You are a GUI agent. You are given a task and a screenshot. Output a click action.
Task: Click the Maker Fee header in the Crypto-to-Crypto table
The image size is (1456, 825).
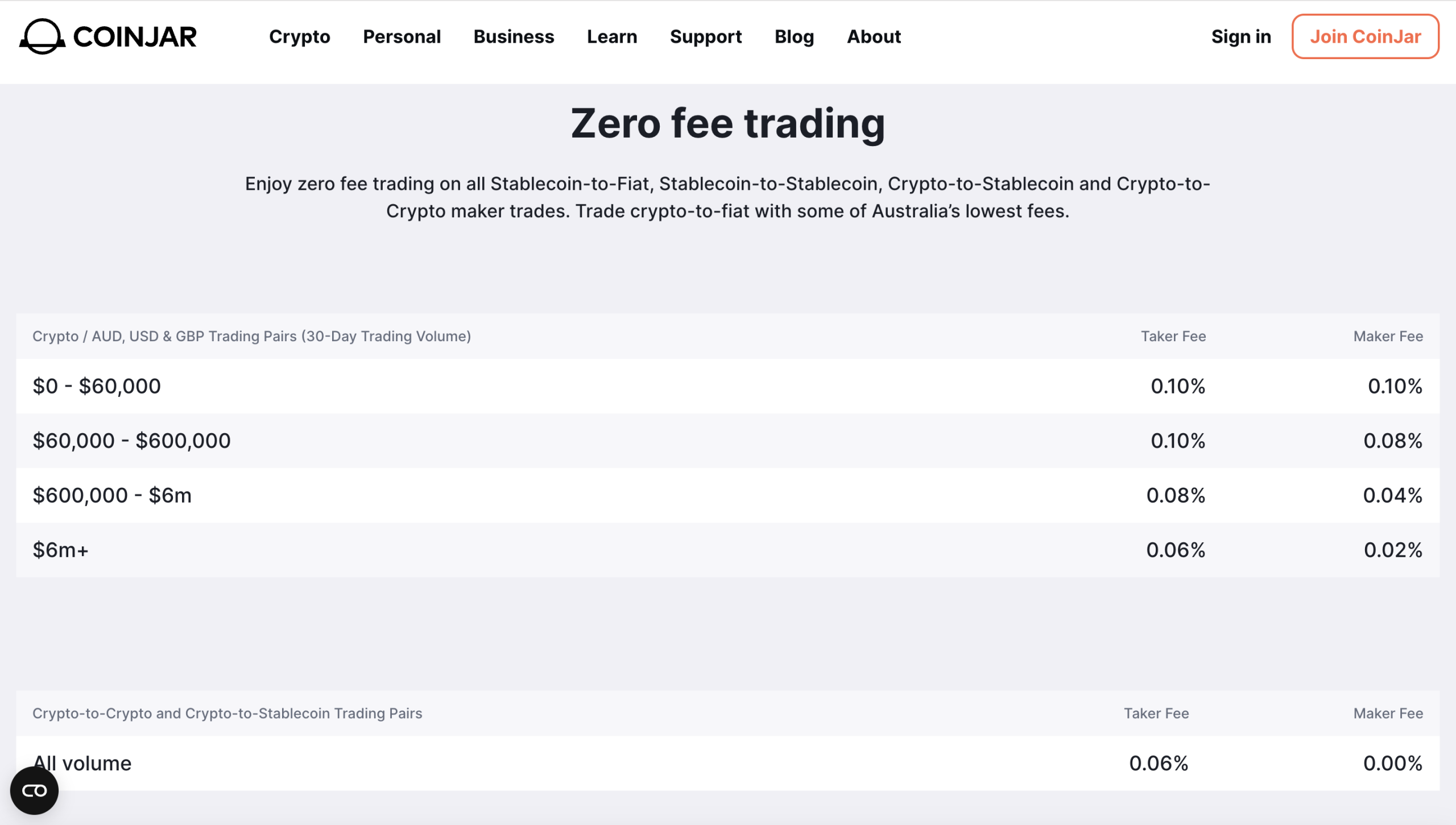tap(1388, 713)
